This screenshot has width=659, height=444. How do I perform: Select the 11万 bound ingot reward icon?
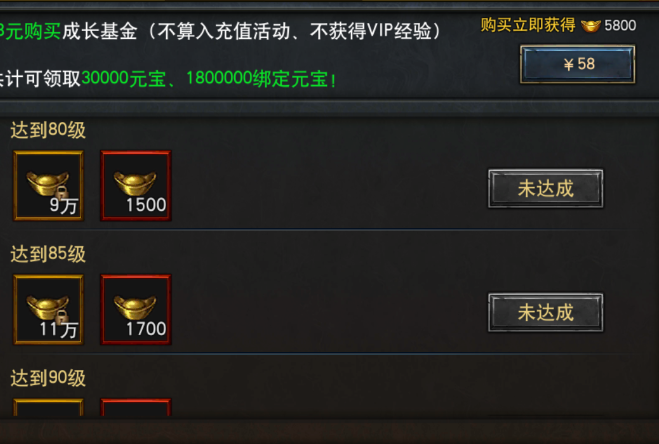pos(48,309)
